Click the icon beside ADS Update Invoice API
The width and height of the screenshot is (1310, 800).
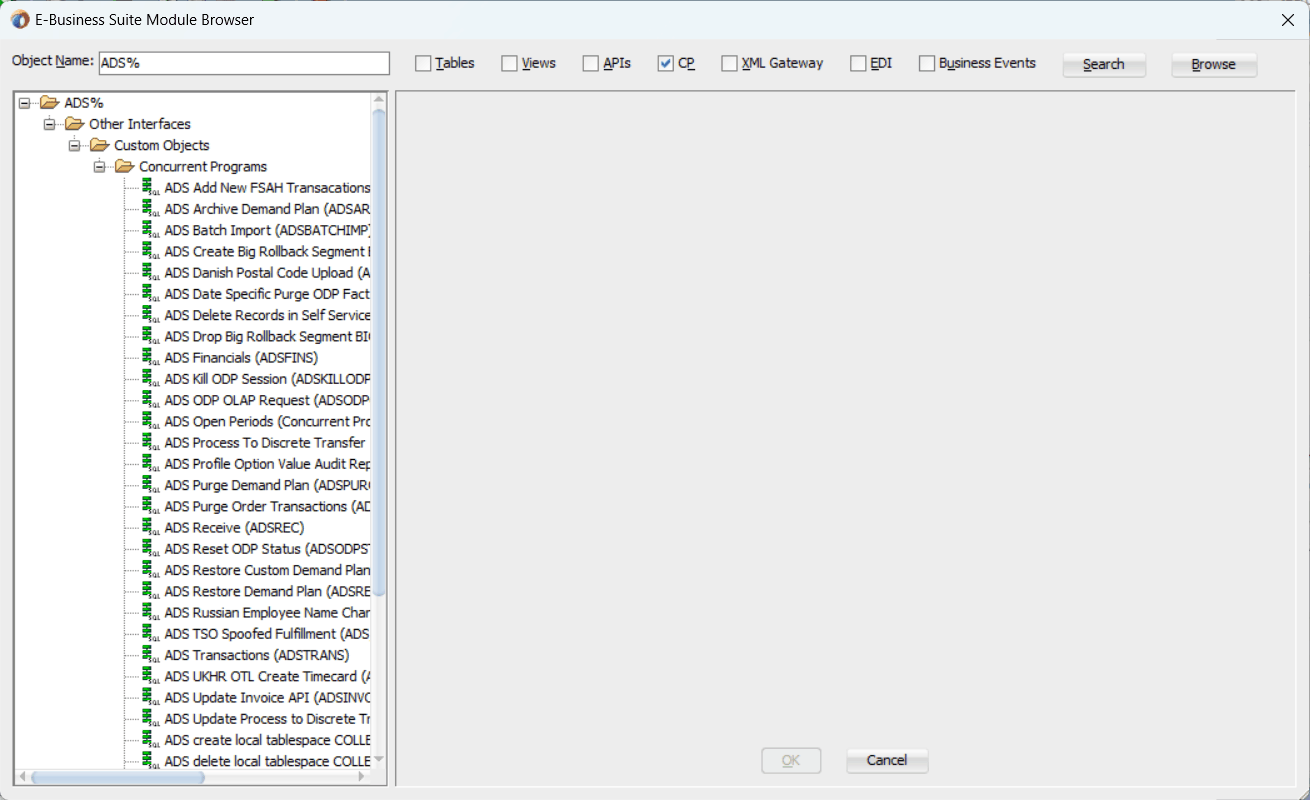(x=151, y=697)
